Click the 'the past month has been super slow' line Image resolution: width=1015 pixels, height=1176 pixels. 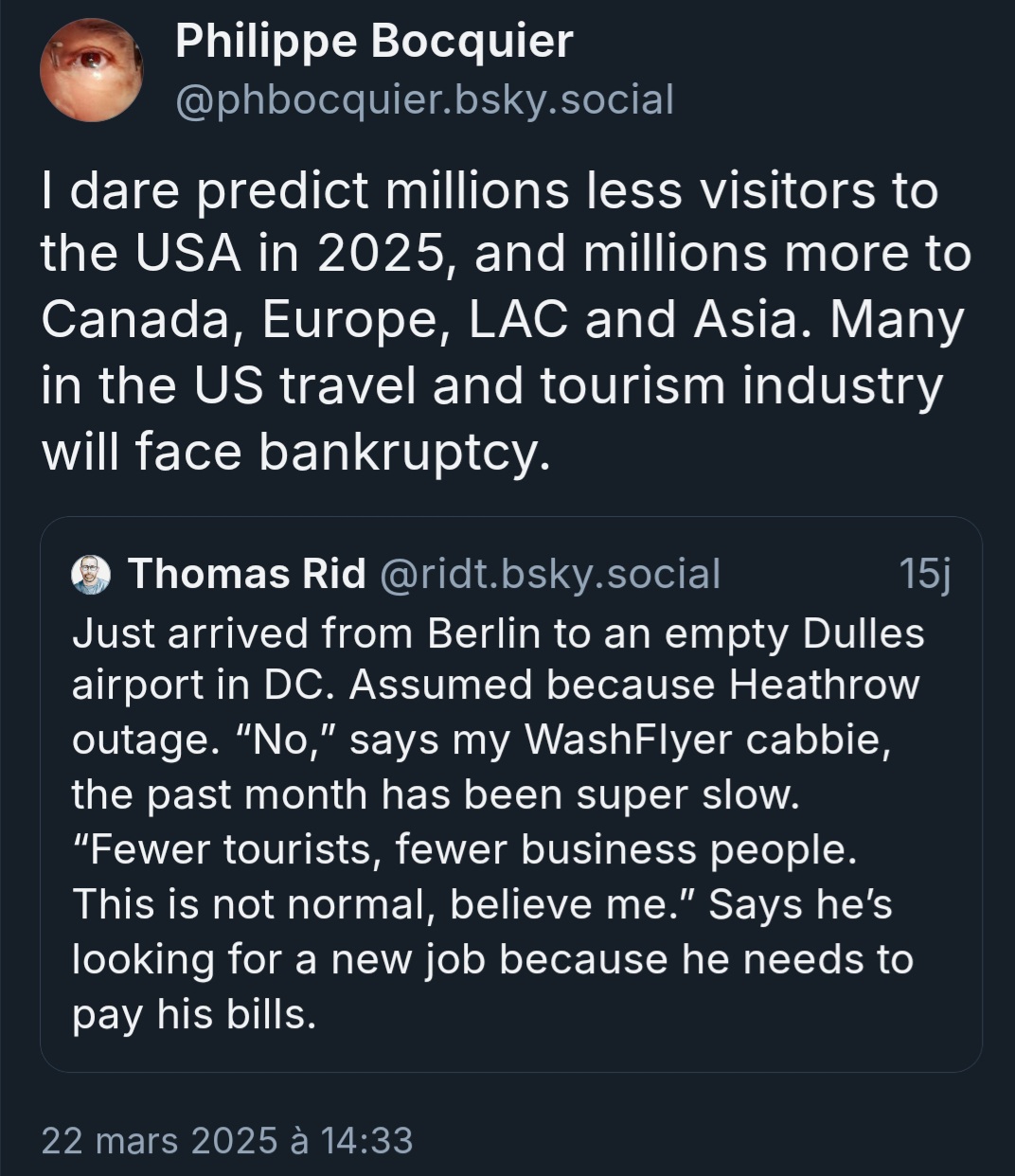tap(436, 794)
